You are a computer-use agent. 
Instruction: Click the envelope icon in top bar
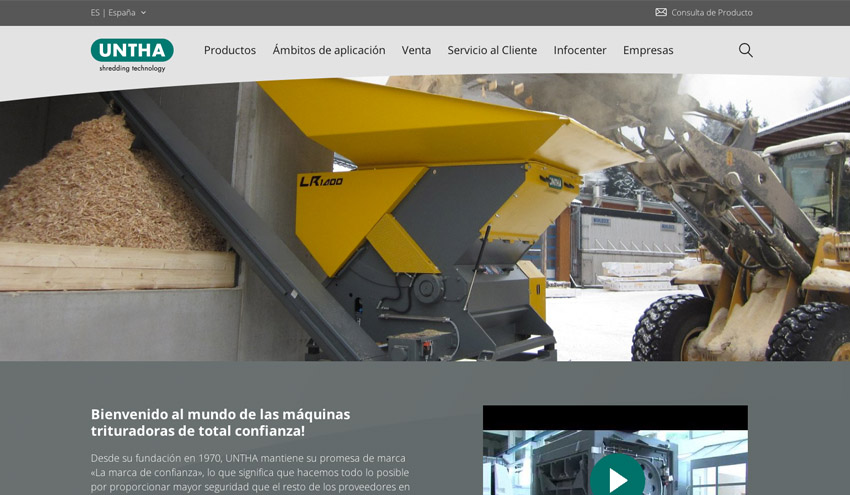pyautogui.click(x=661, y=13)
